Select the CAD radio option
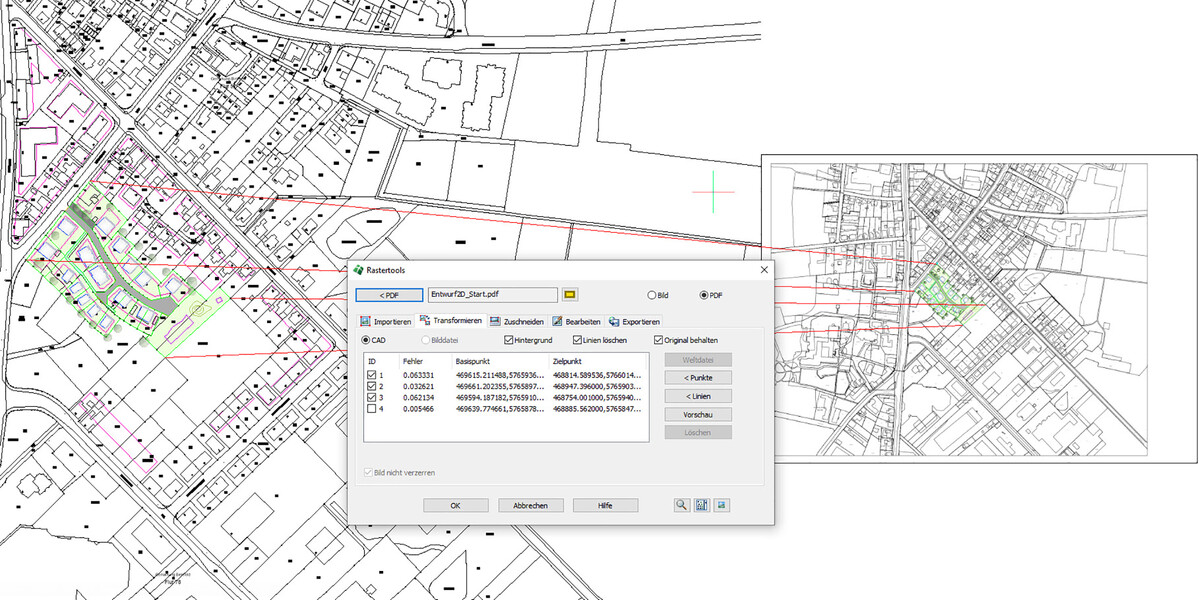The width and height of the screenshot is (1199, 600). click(x=366, y=339)
